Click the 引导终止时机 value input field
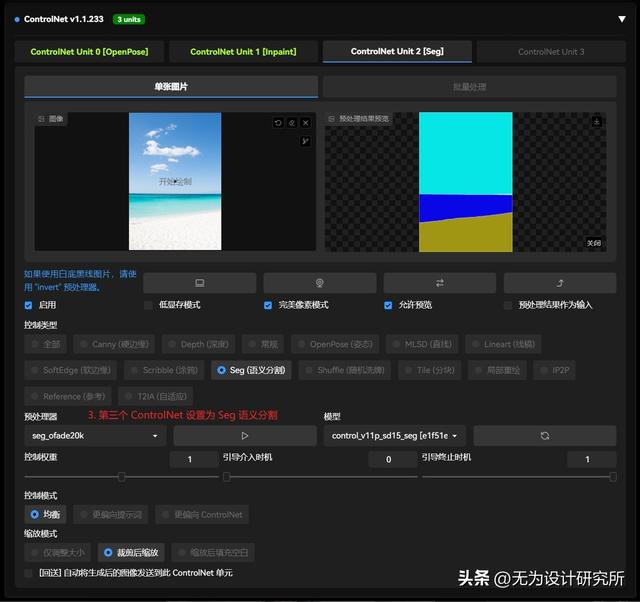This screenshot has width=640, height=602. coord(591,459)
